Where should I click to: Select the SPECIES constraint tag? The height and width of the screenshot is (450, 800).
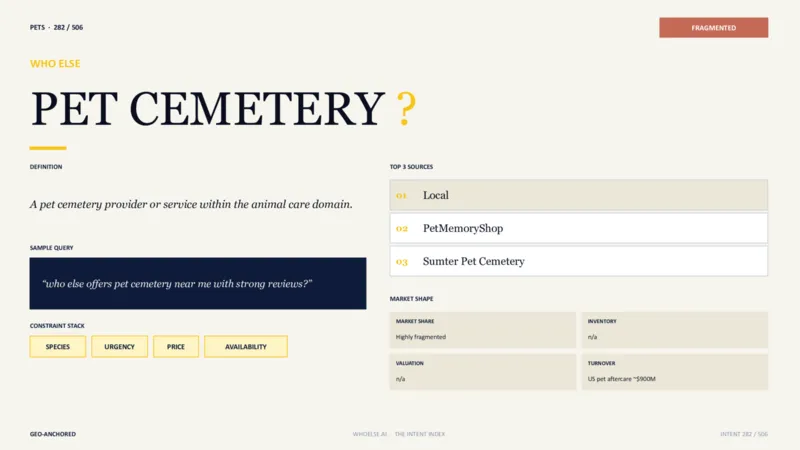pos(58,346)
